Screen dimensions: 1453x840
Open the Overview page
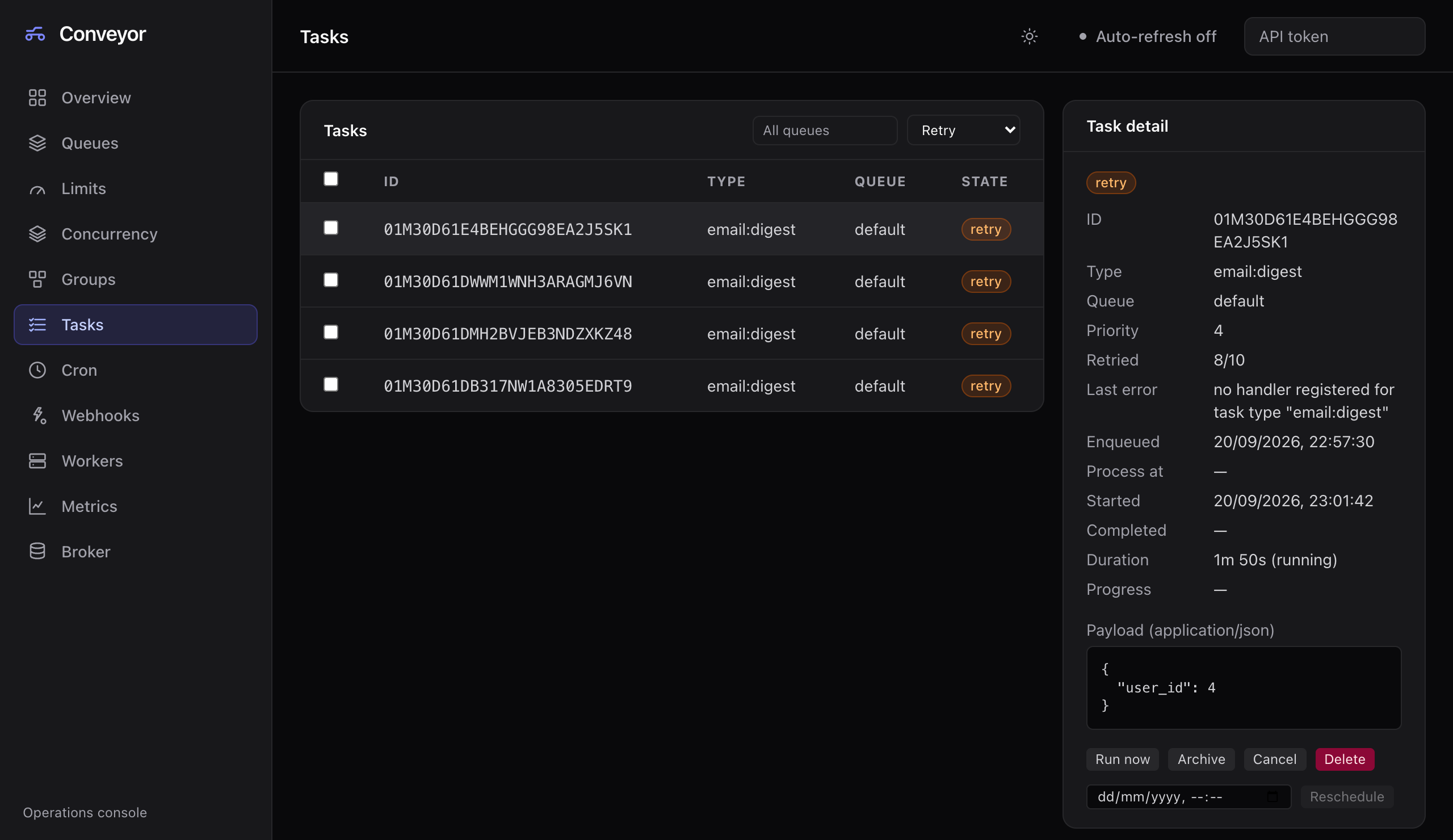coord(136,98)
